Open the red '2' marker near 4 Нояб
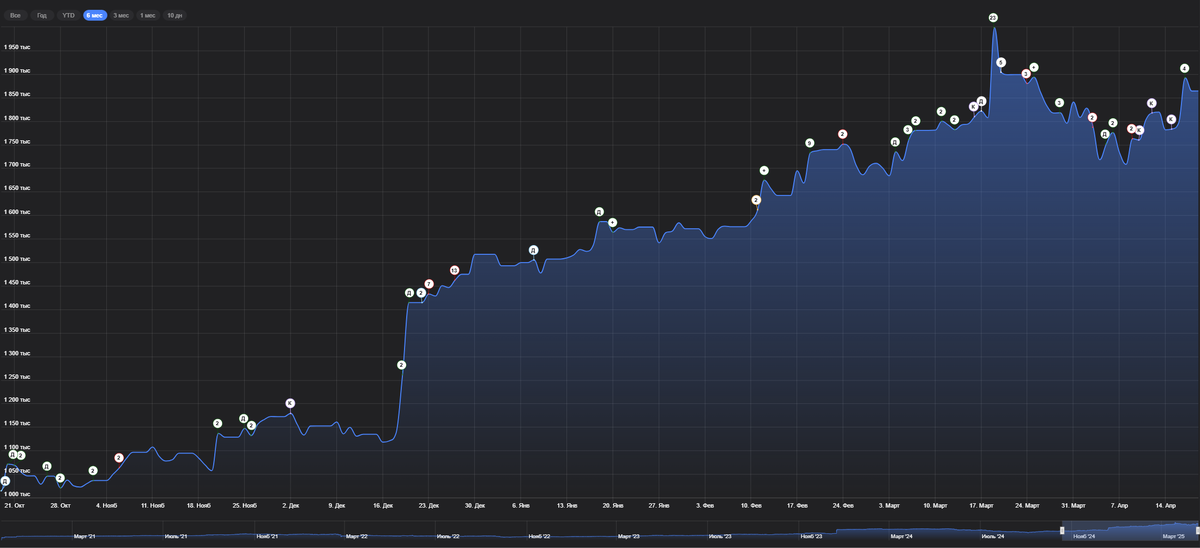1200x548 pixels. point(119,458)
